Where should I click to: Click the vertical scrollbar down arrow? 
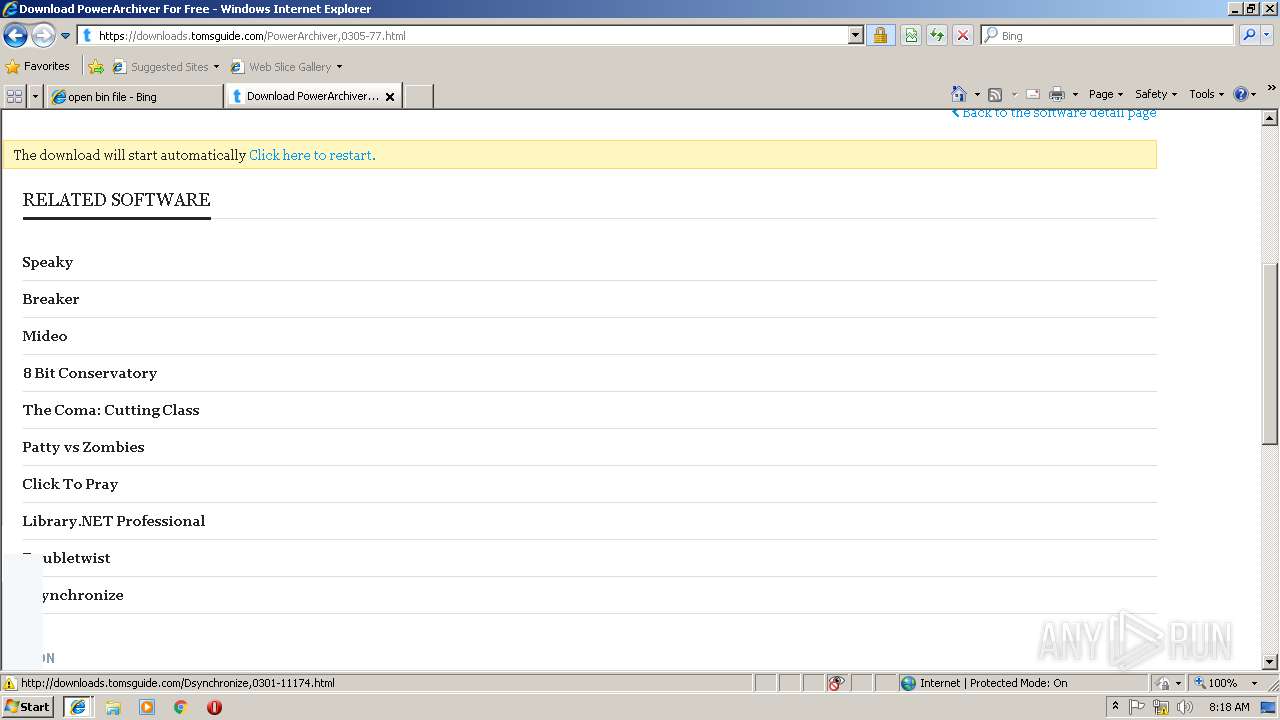click(x=1270, y=661)
